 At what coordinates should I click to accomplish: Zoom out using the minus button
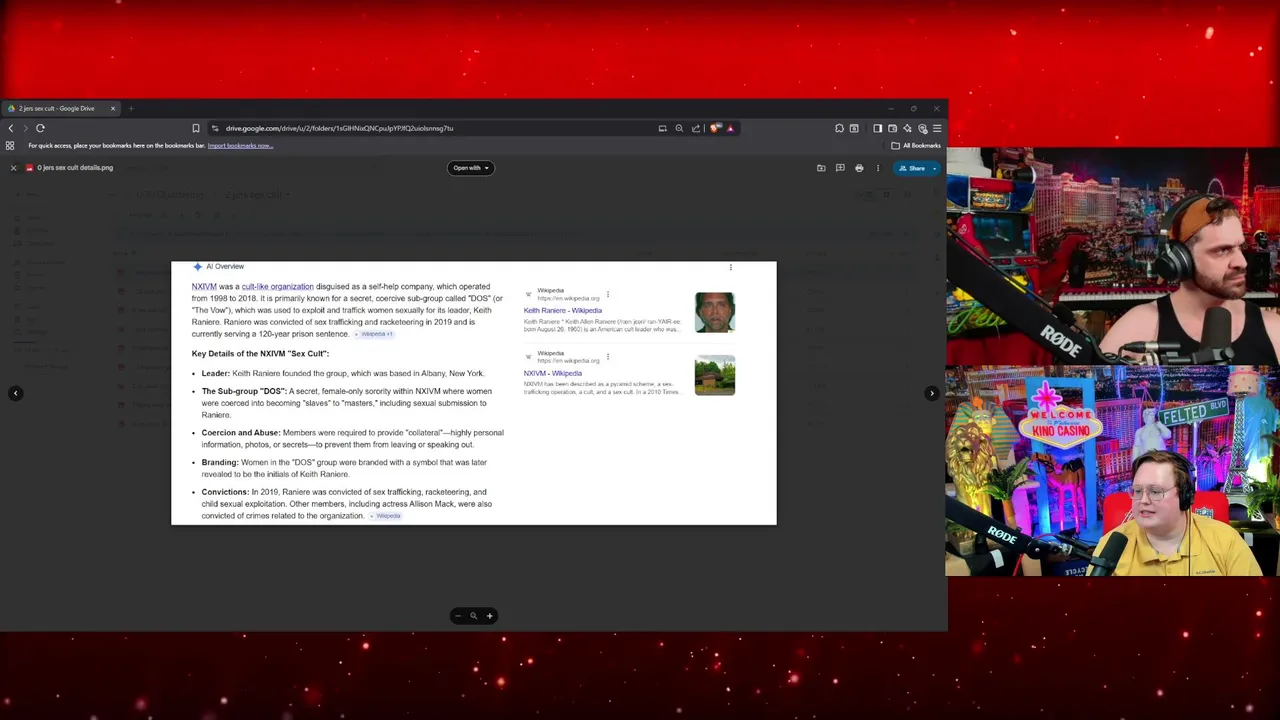457,616
